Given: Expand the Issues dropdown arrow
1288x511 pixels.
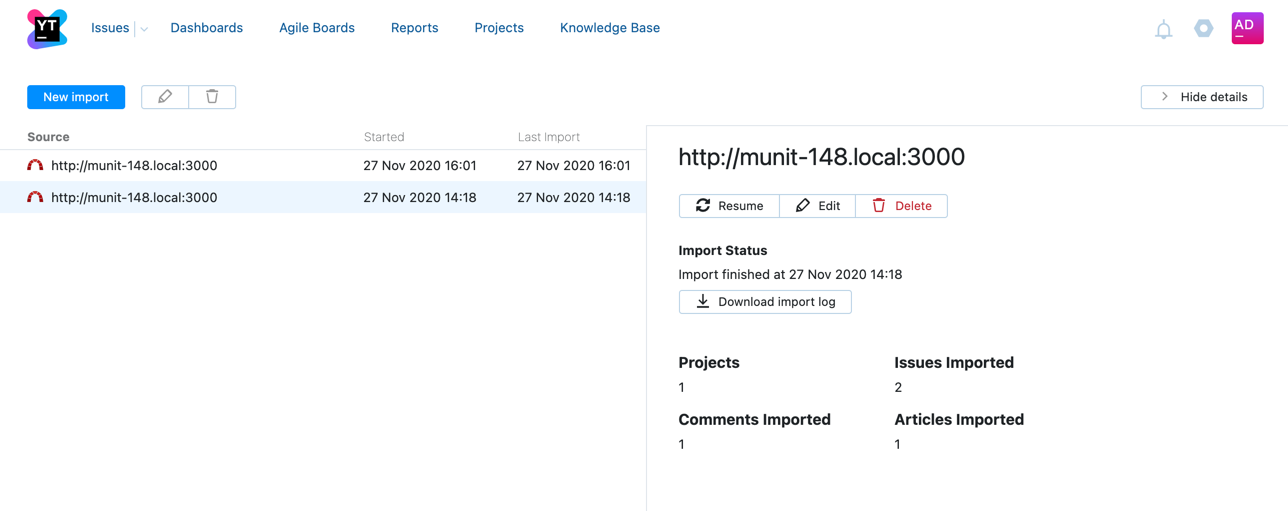Looking at the screenshot, I should pos(144,29).
